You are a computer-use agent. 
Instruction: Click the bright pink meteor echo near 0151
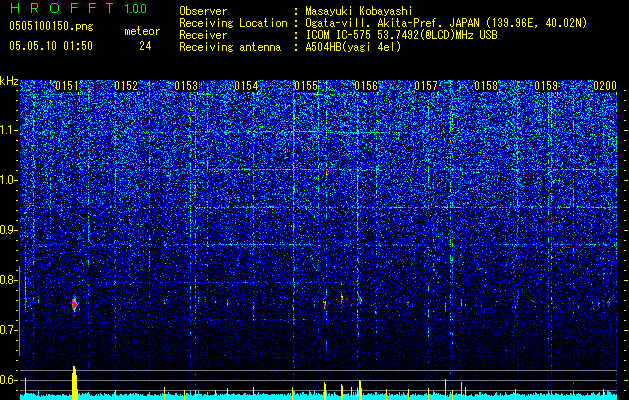(x=74, y=305)
